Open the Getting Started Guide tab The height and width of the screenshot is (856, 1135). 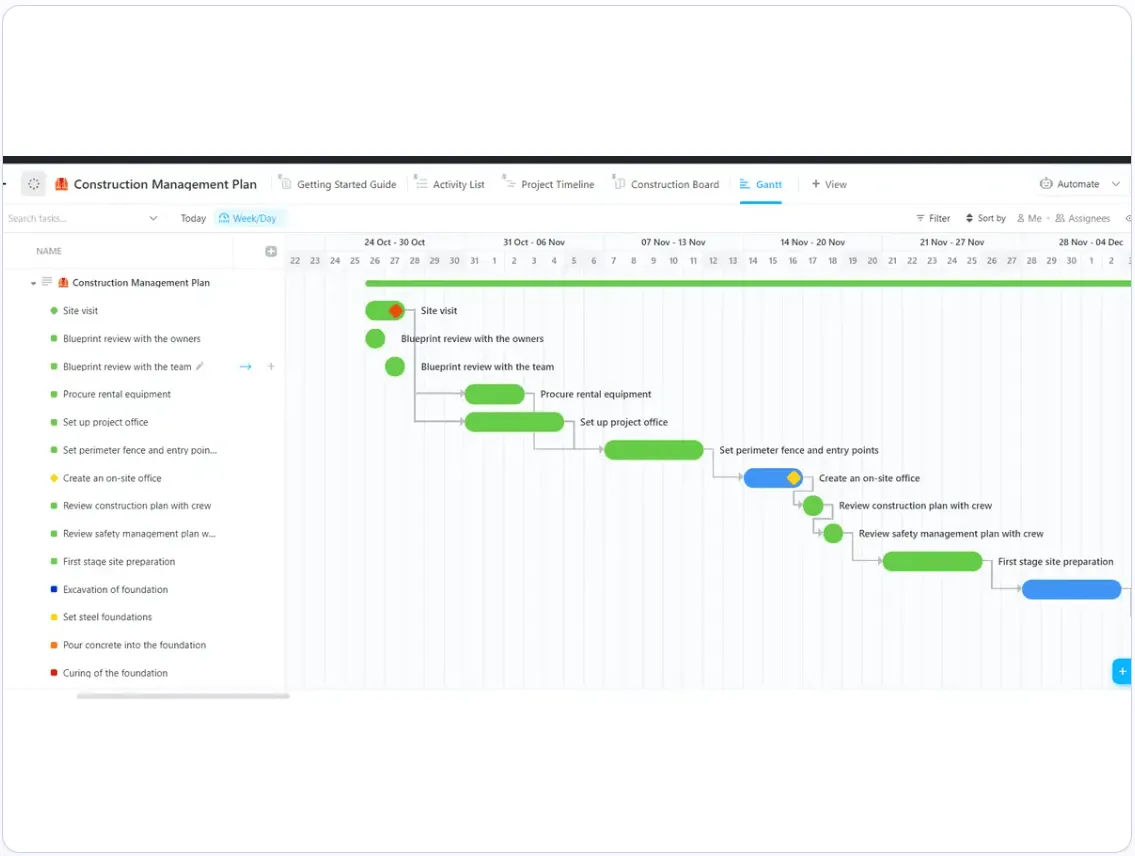[x=338, y=184]
